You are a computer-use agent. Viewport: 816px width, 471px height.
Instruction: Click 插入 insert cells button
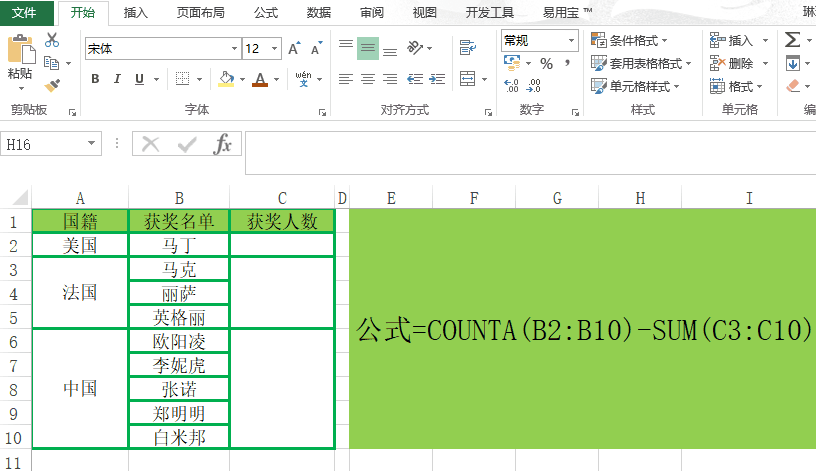click(732, 40)
